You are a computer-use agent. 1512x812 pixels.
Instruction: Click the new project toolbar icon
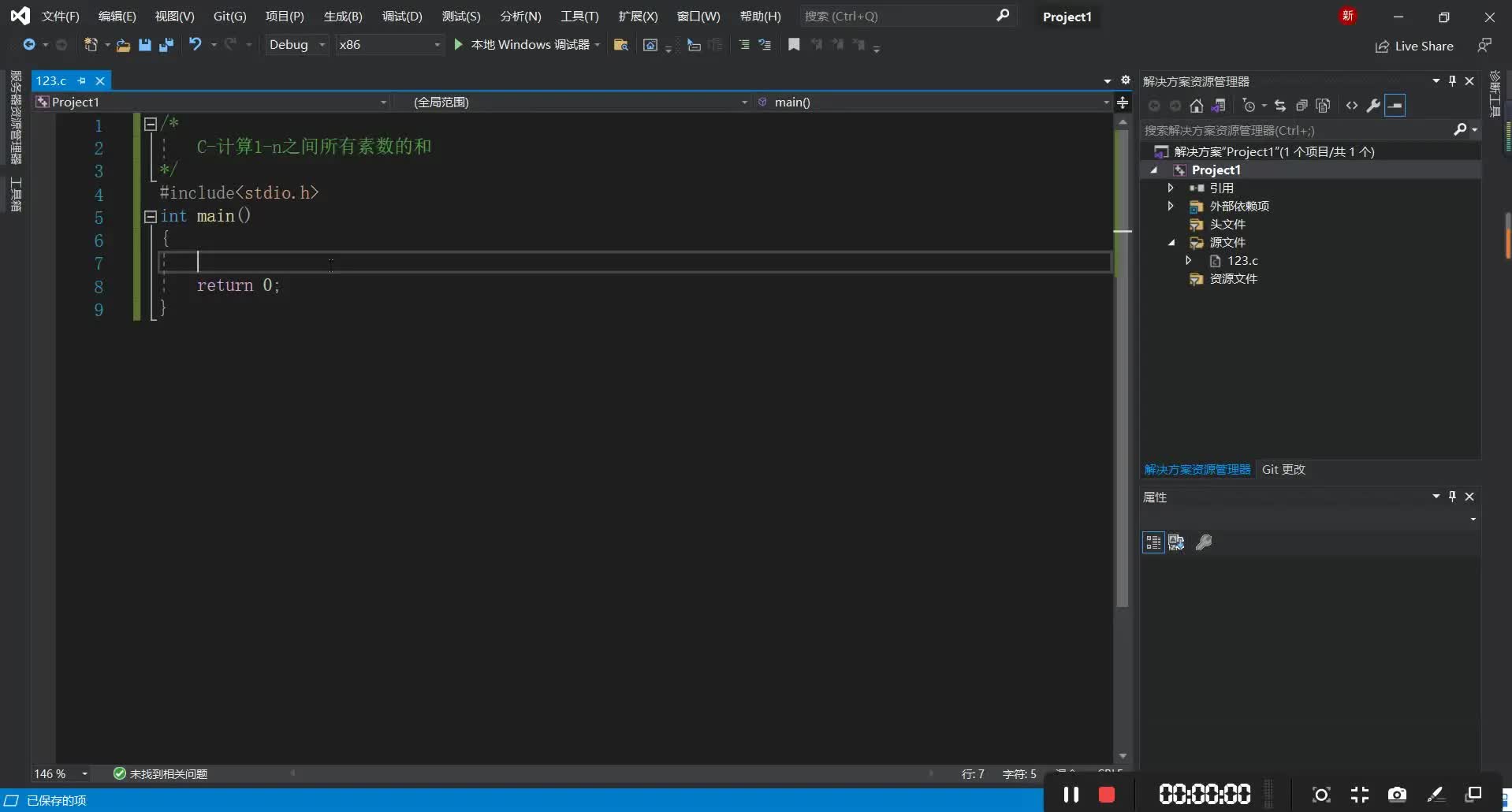click(x=91, y=45)
